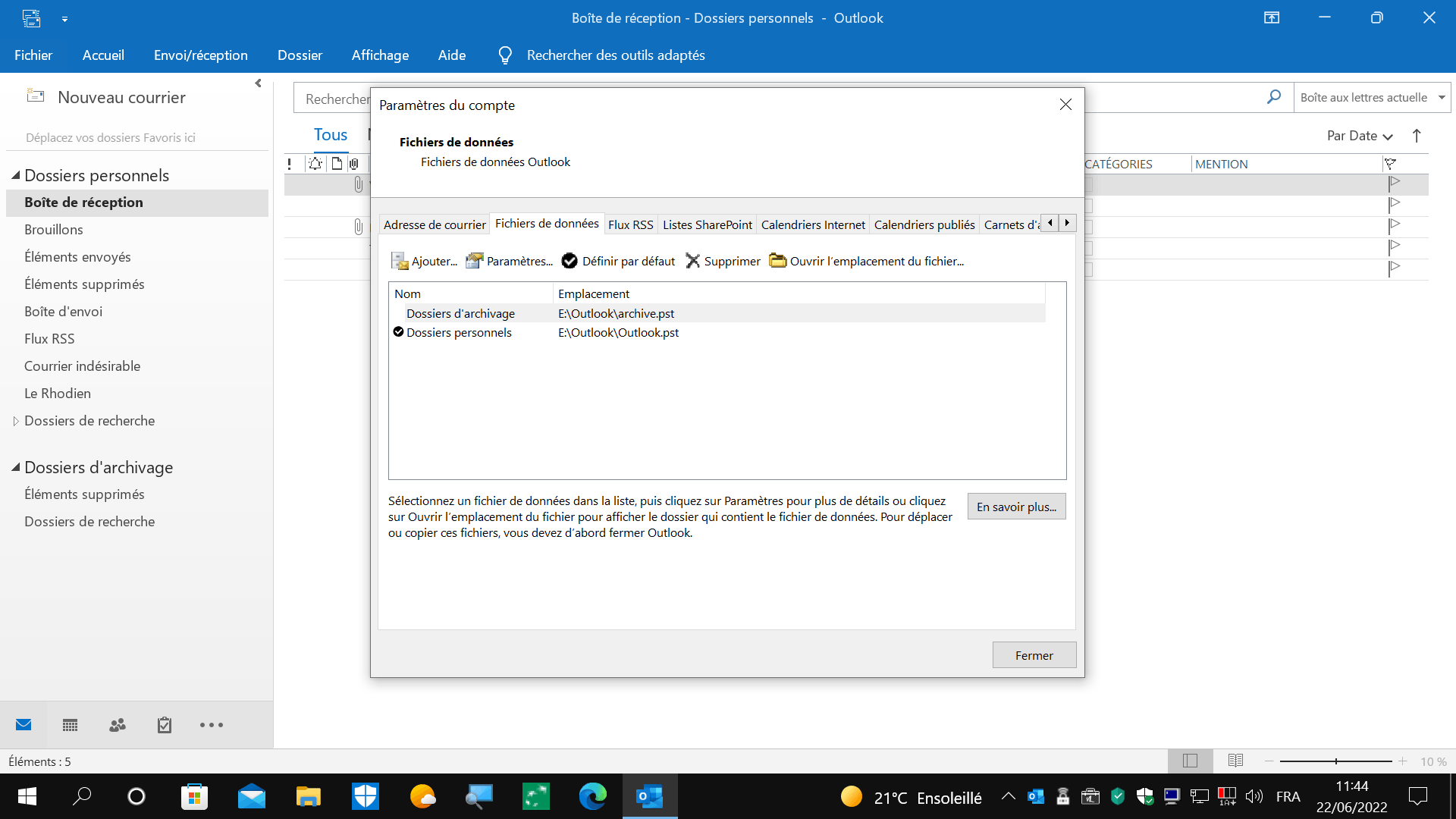Open the Tasks clipboard icon
1456x819 pixels.
(x=165, y=726)
